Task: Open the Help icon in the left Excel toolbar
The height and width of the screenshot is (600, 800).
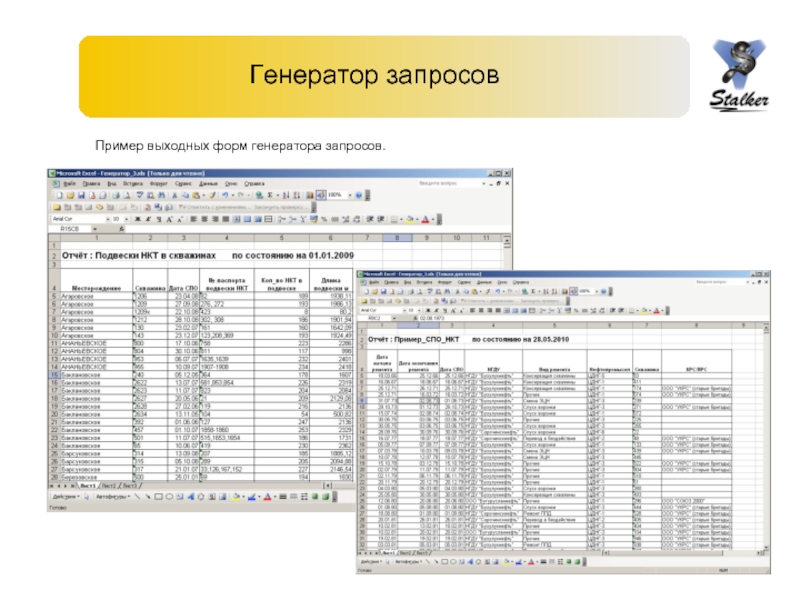Action: pos(358,194)
